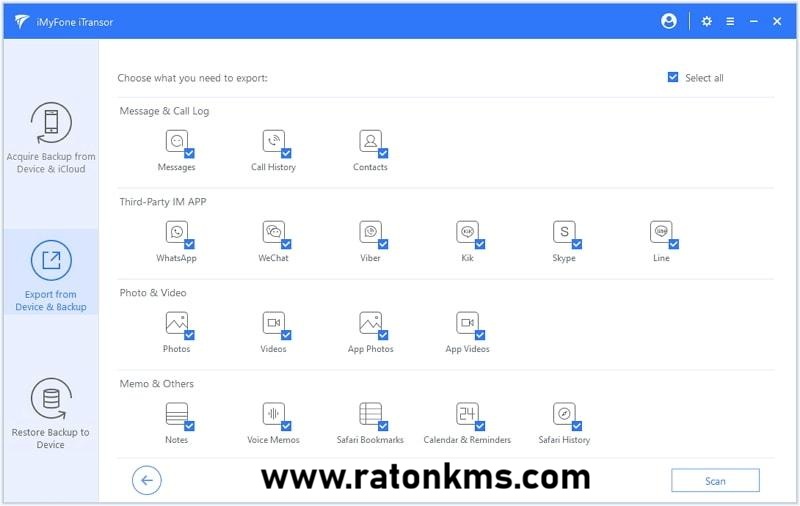Image resolution: width=800 pixels, height=506 pixels.
Task: Click the Photos icon
Action: pos(177,323)
